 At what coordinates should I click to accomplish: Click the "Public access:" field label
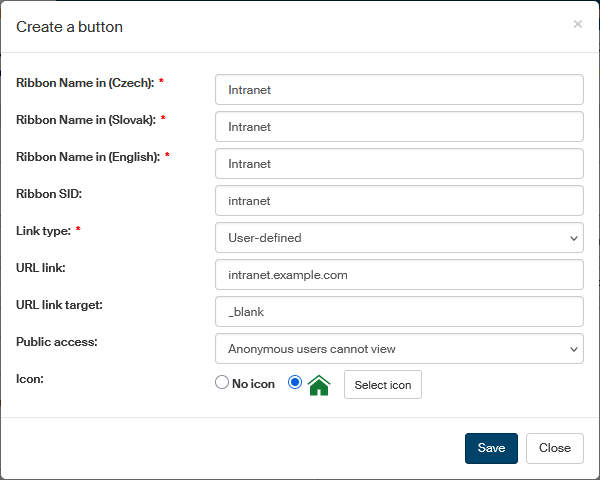point(56,341)
